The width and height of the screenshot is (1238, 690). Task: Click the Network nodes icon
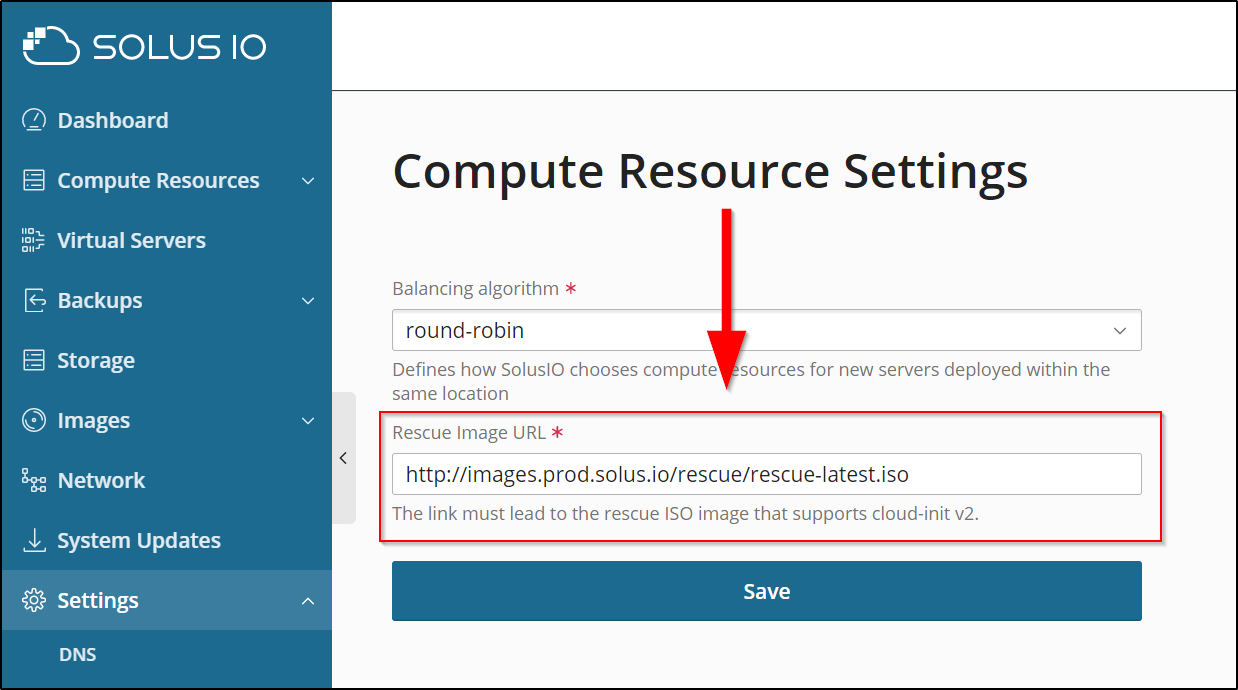coord(34,480)
